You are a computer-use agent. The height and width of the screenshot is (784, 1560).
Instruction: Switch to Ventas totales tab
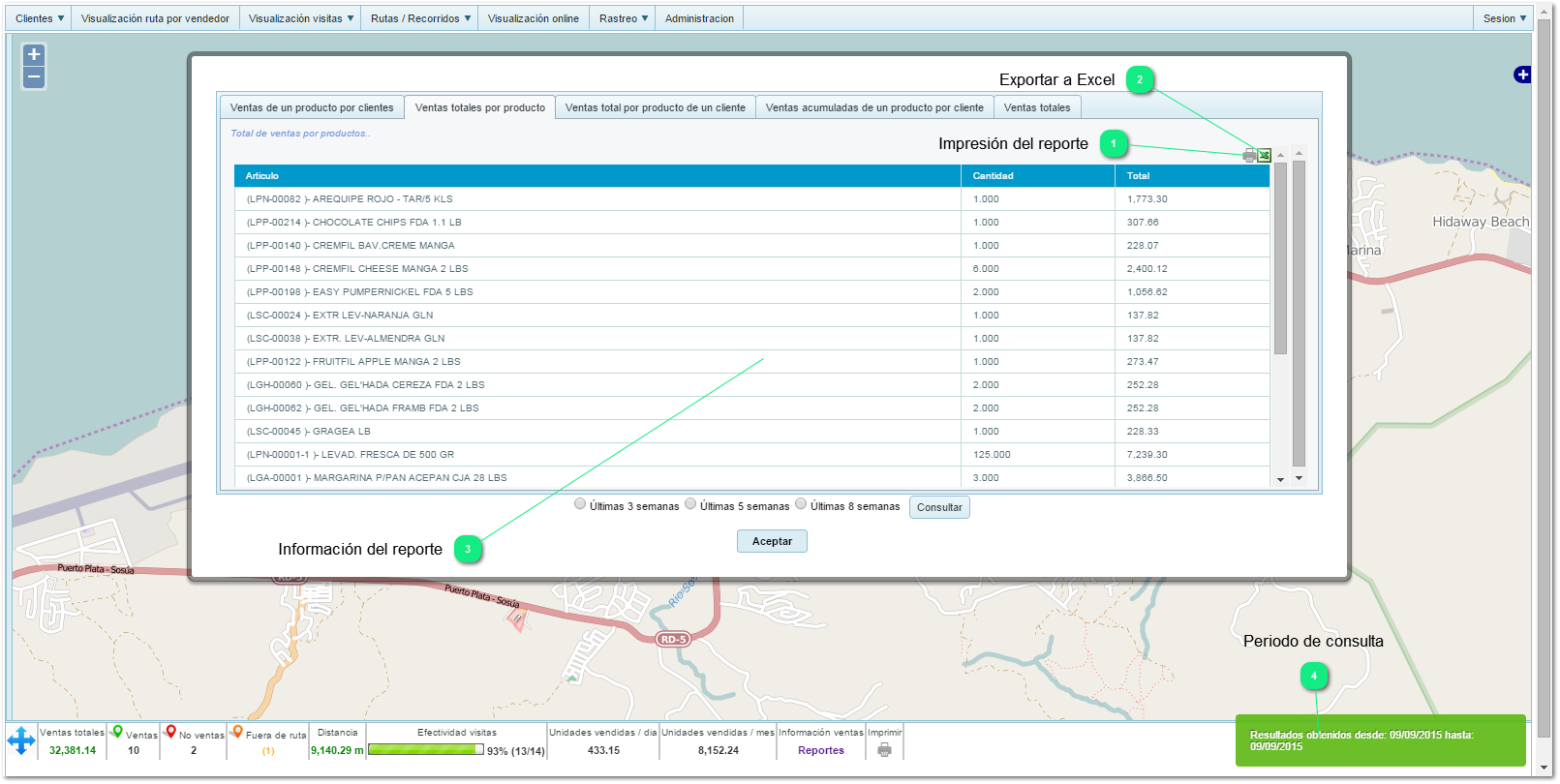[x=1036, y=107]
